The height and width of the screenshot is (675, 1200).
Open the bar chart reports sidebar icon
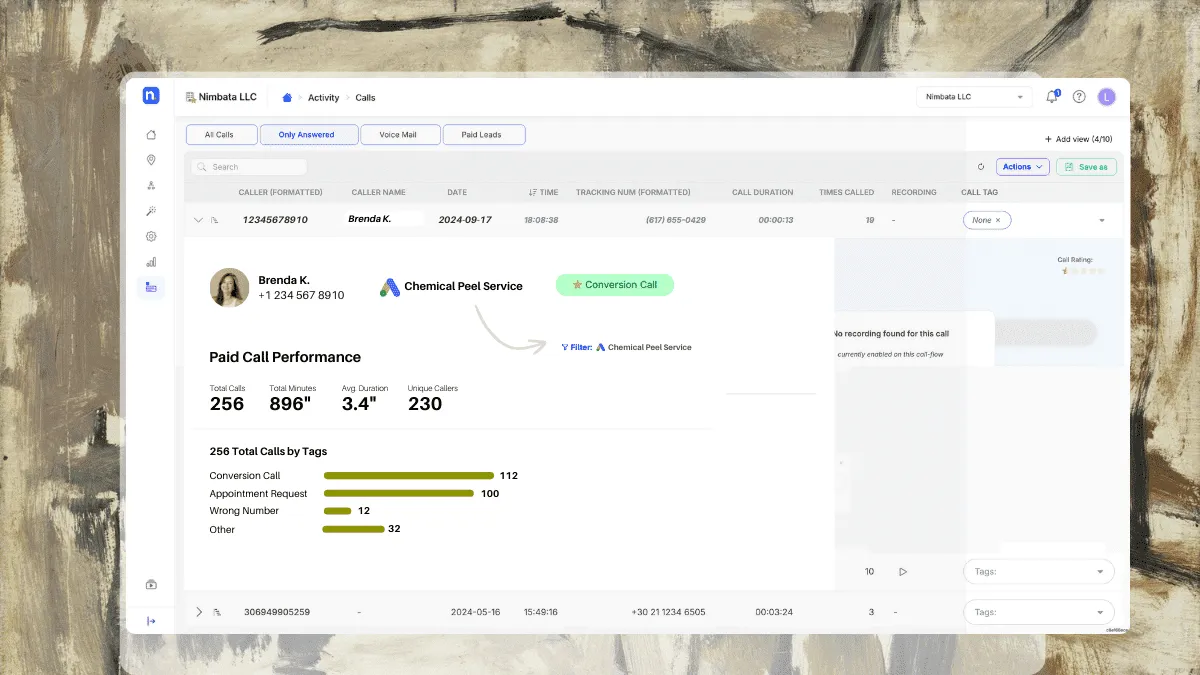(x=151, y=262)
